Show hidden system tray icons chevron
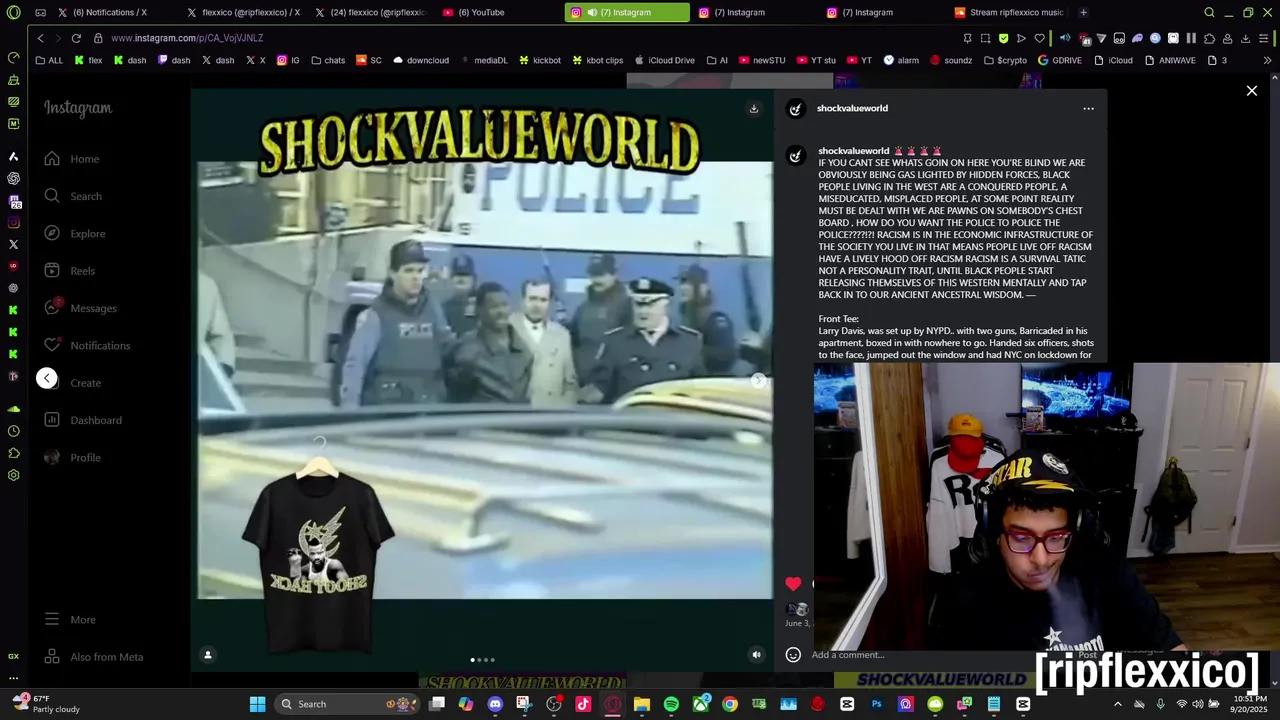The height and width of the screenshot is (720, 1280). click(1118, 704)
